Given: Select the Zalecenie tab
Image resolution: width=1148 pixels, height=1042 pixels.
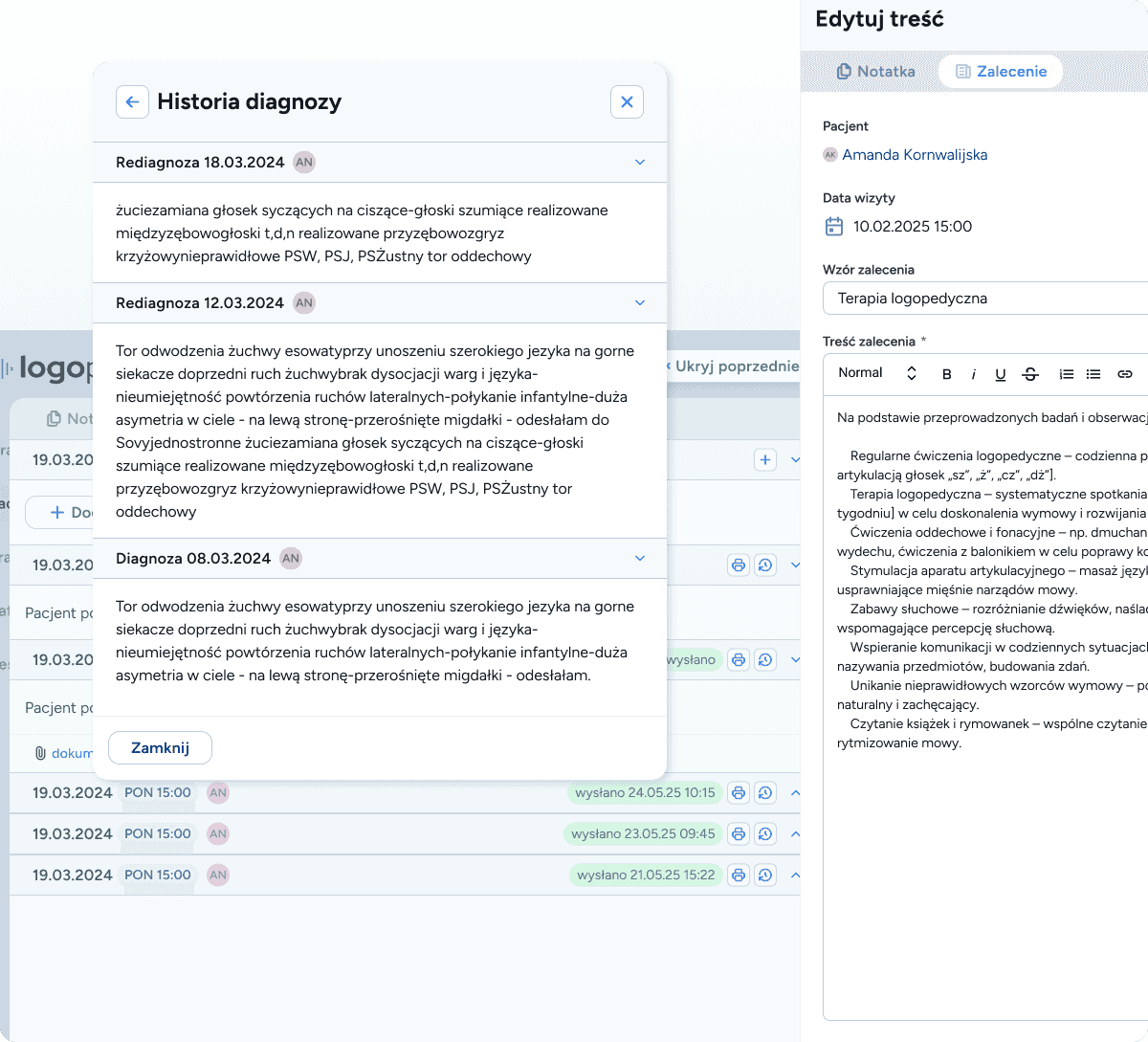Looking at the screenshot, I should point(1001,72).
